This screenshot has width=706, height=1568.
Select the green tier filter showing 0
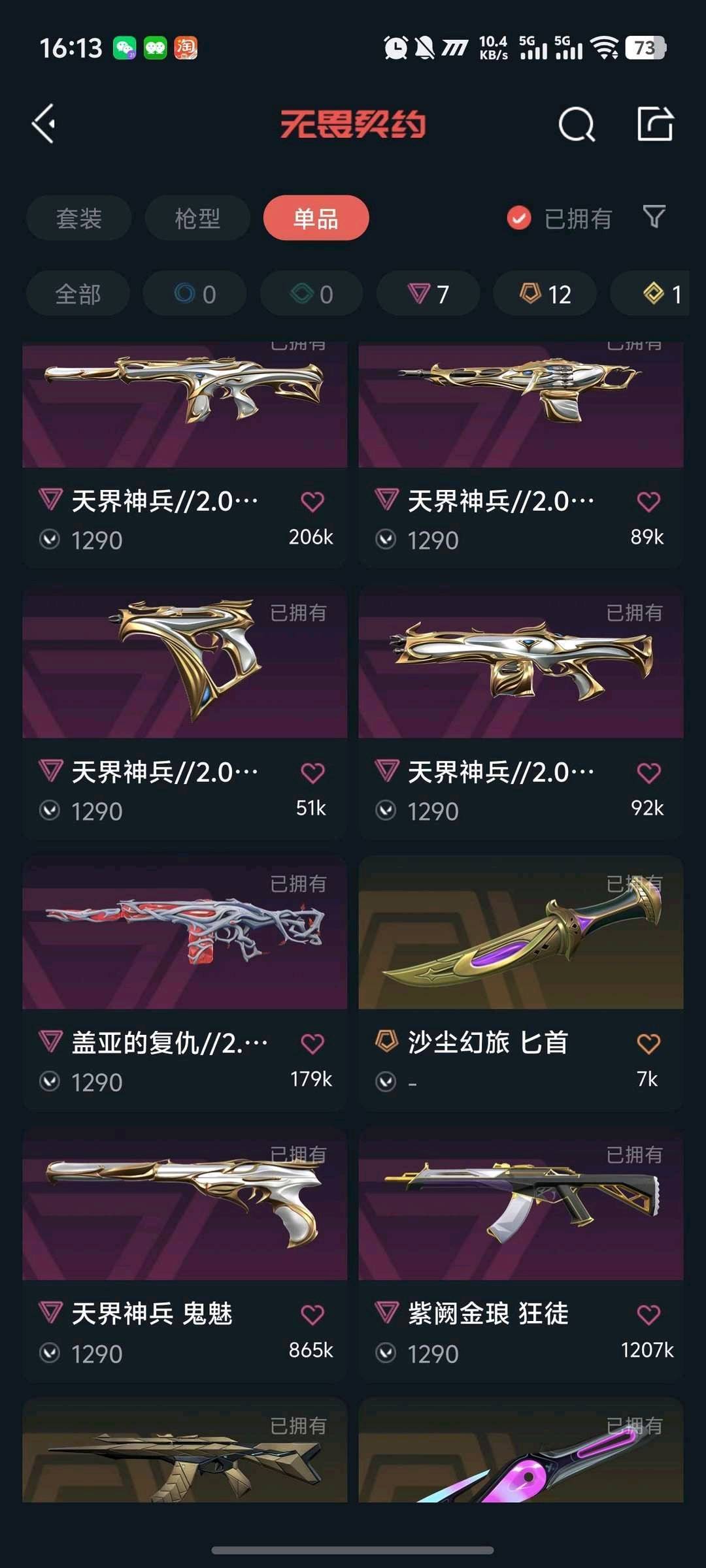point(312,294)
